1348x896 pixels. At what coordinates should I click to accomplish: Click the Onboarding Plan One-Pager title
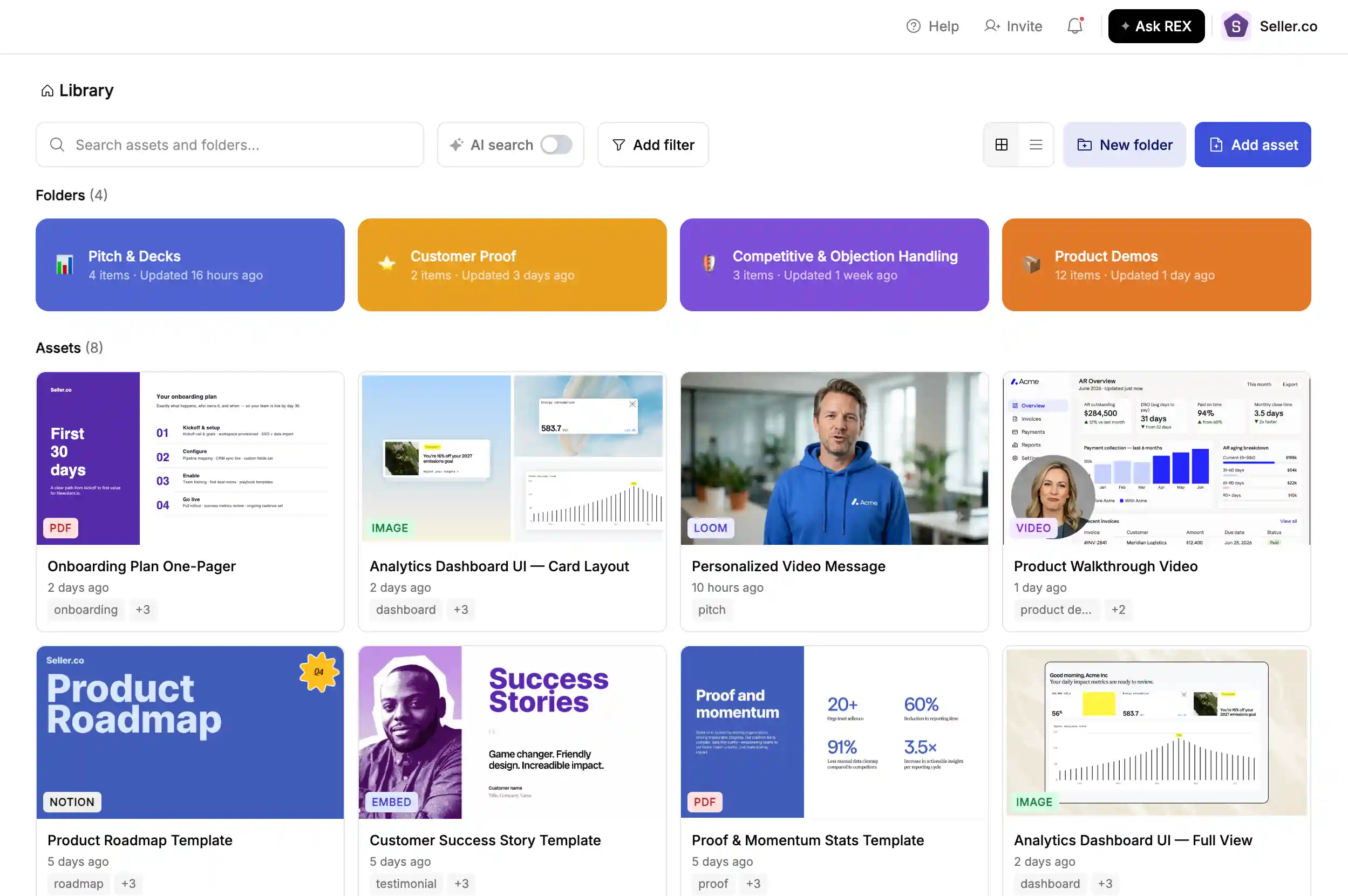[141, 566]
